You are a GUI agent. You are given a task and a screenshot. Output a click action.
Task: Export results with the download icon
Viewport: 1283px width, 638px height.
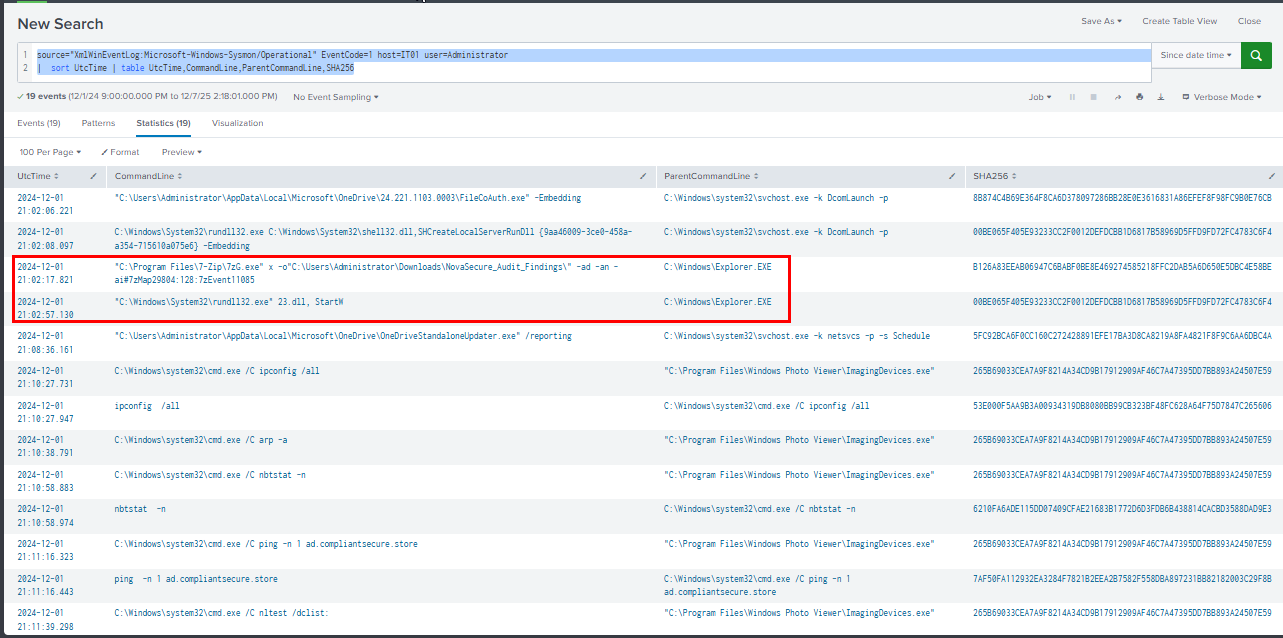click(1161, 97)
